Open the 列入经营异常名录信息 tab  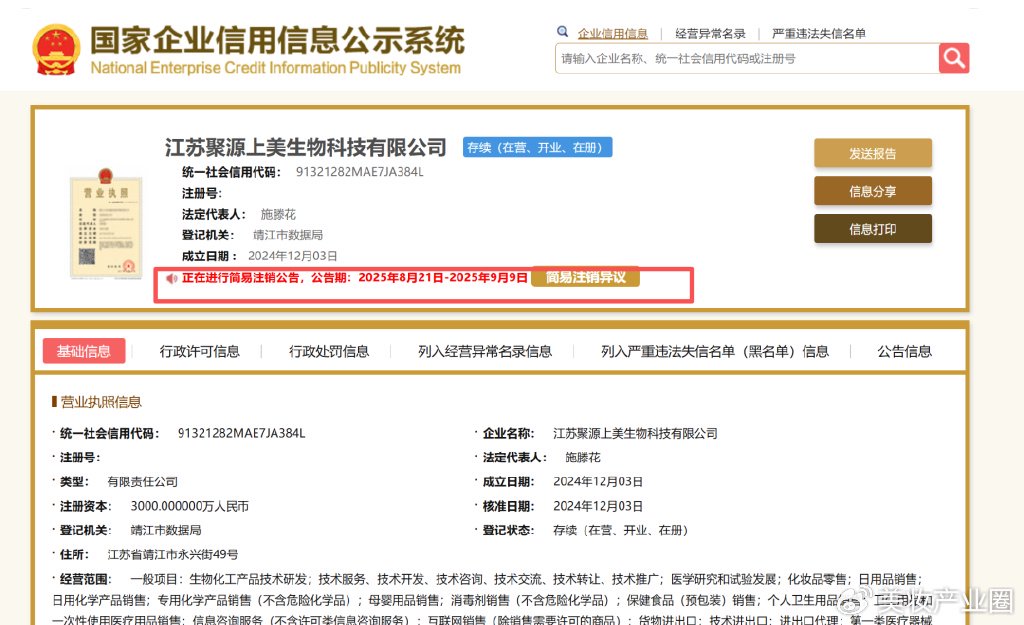coord(485,351)
